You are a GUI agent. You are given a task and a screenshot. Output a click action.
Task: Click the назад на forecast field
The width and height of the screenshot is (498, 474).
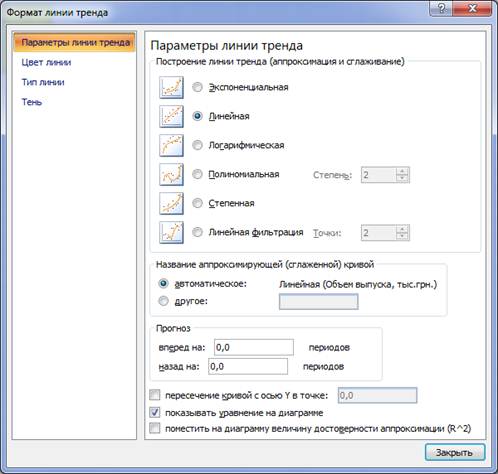point(248,366)
